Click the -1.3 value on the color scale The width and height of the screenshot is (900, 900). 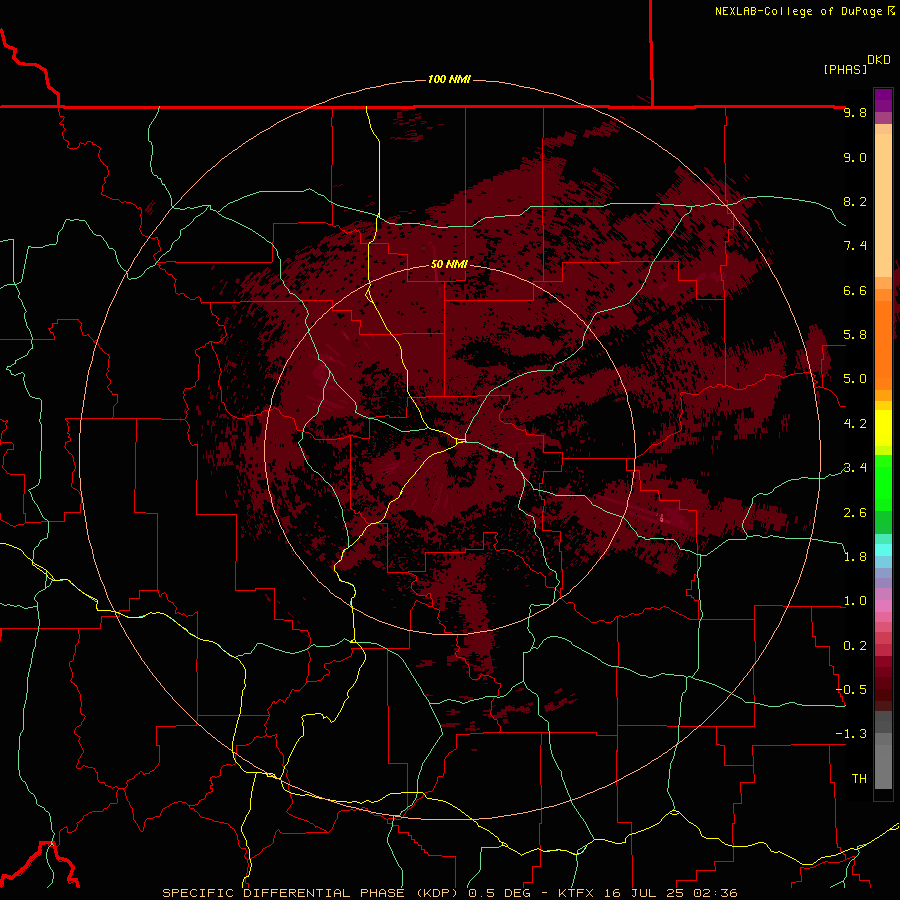point(851,734)
